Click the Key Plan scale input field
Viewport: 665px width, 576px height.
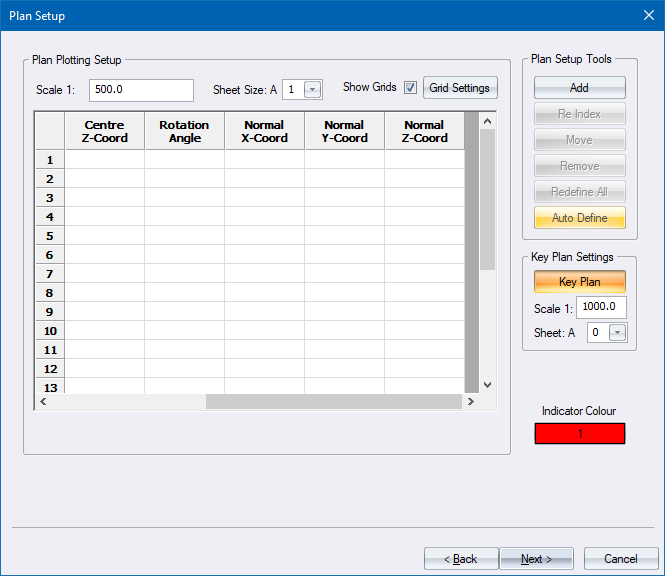(x=601, y=308)
